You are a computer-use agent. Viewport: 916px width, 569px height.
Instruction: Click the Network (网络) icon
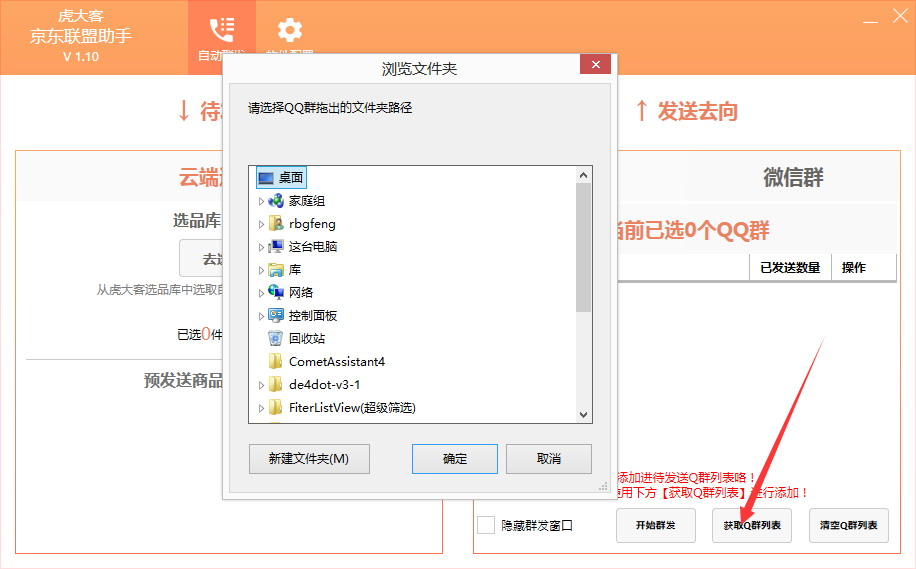[276, 292]
